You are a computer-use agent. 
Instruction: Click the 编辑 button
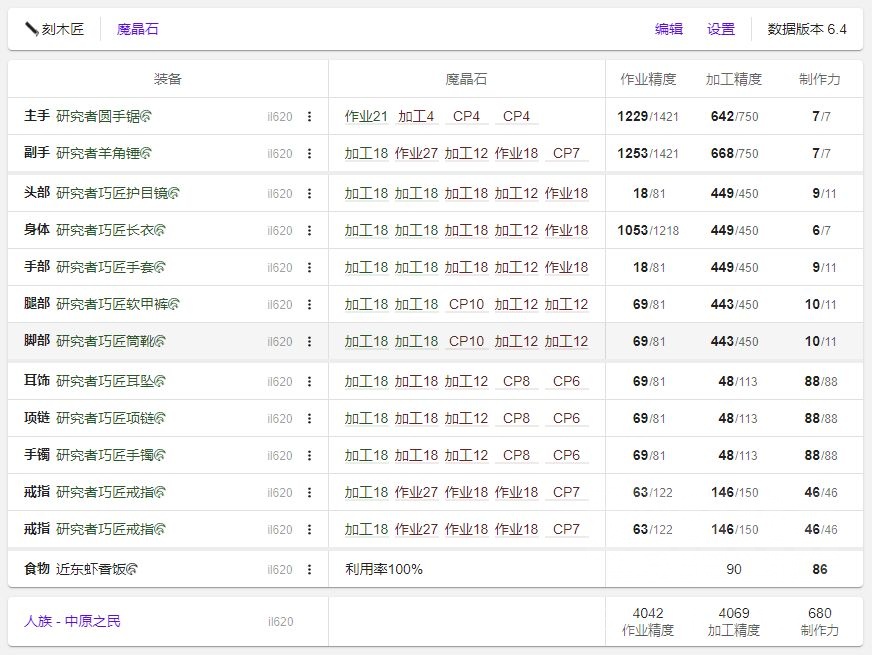click(669, 29)
